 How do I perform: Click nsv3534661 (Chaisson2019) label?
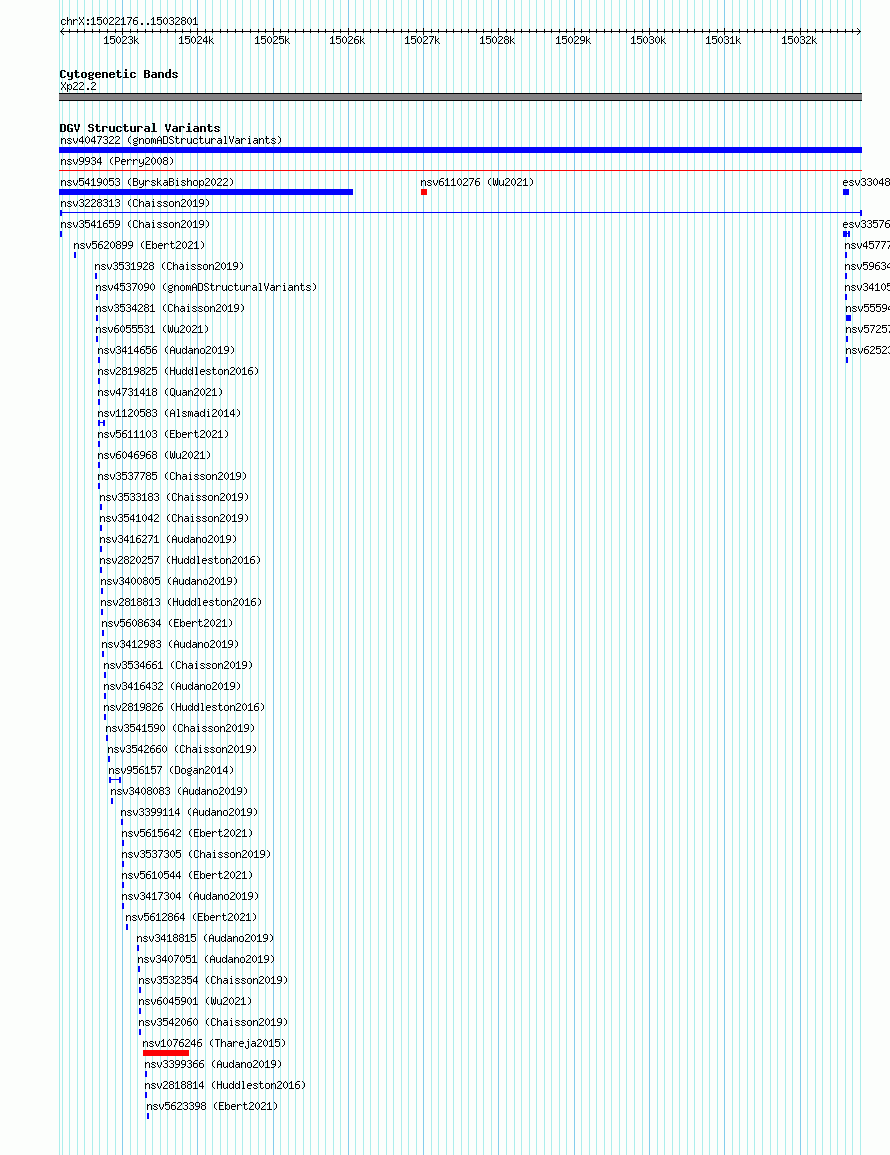[178, 665]
